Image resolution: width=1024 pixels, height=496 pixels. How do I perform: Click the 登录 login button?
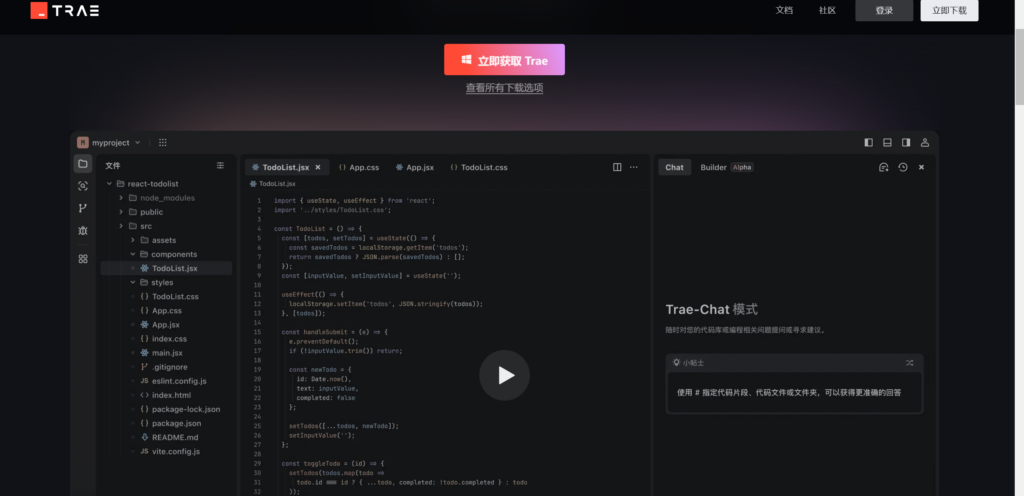click(884, 10)
